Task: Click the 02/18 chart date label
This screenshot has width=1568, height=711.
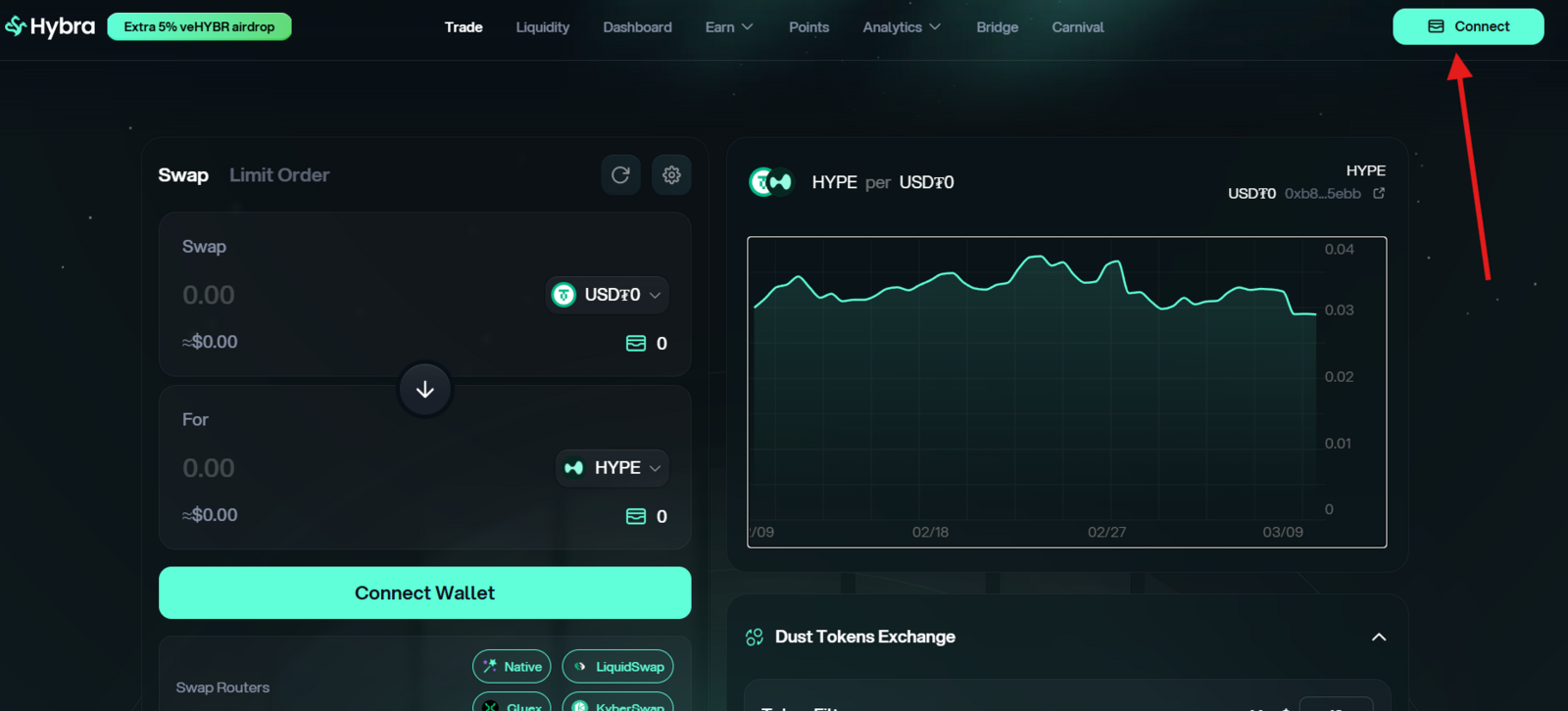Action: coord(930,532)
